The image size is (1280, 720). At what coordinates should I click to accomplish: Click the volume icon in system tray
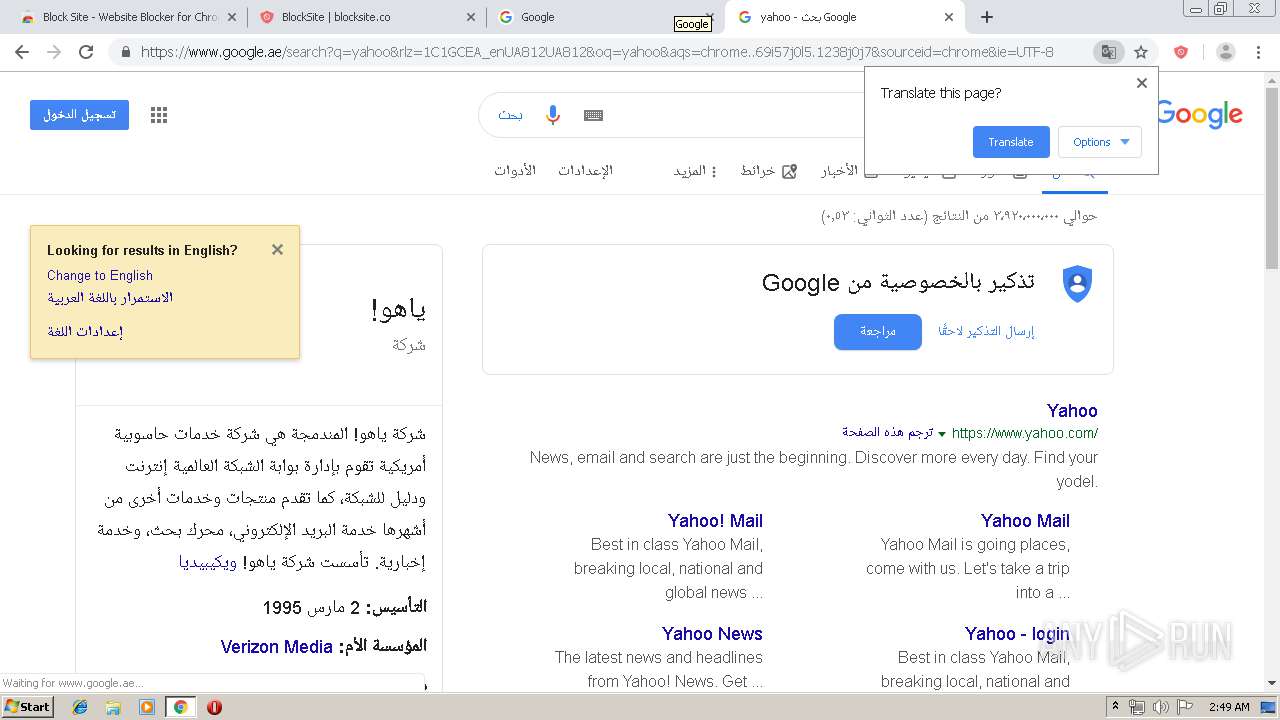[x=1160, y=707]
